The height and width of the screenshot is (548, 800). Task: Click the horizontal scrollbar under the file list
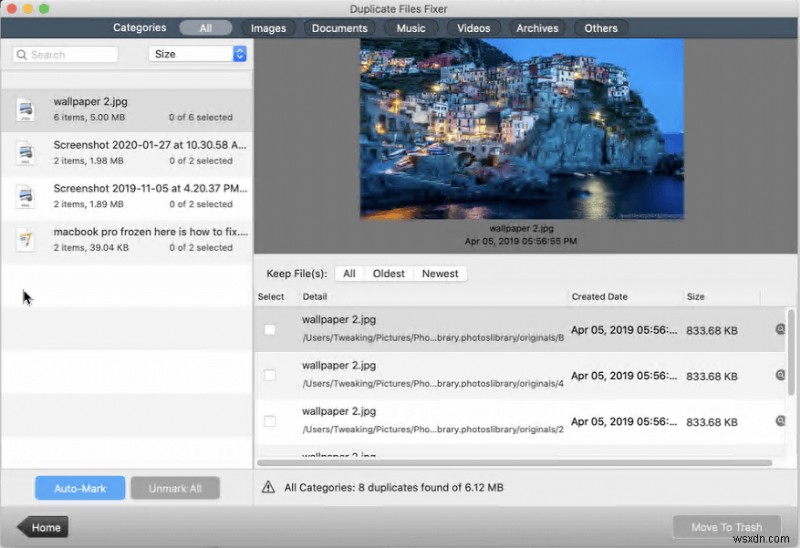coord(514,463)
